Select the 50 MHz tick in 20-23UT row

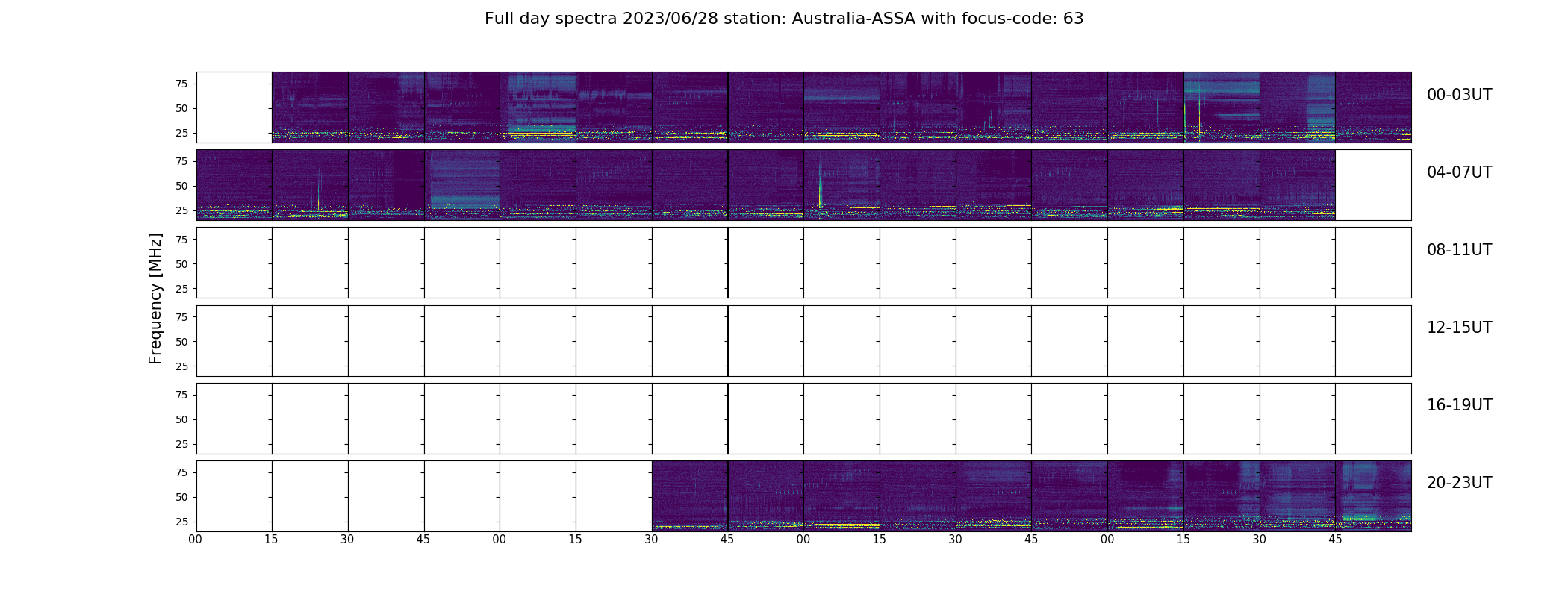click(181, 497)
